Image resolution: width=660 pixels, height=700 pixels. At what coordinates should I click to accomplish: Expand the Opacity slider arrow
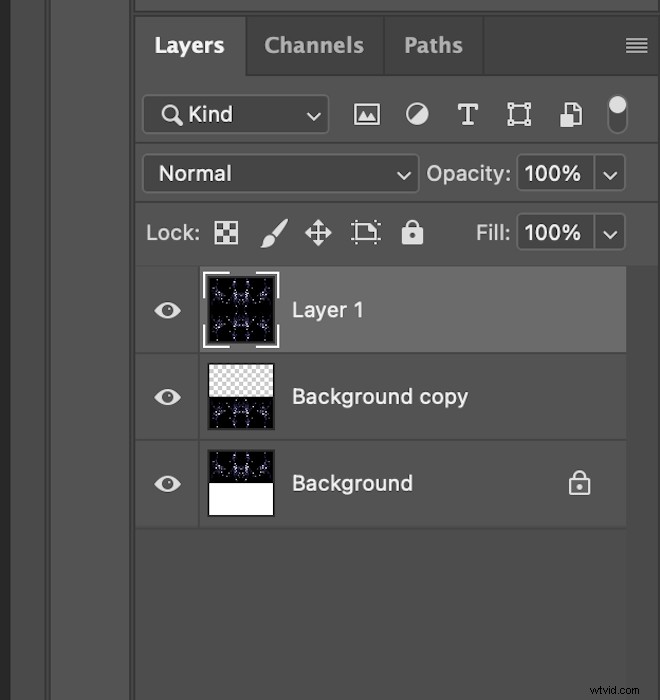click(x=610, y=173)
